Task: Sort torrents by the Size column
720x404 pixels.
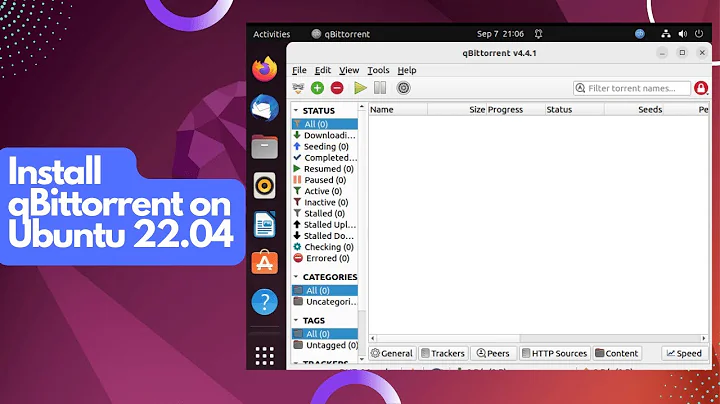Action: 457,110
